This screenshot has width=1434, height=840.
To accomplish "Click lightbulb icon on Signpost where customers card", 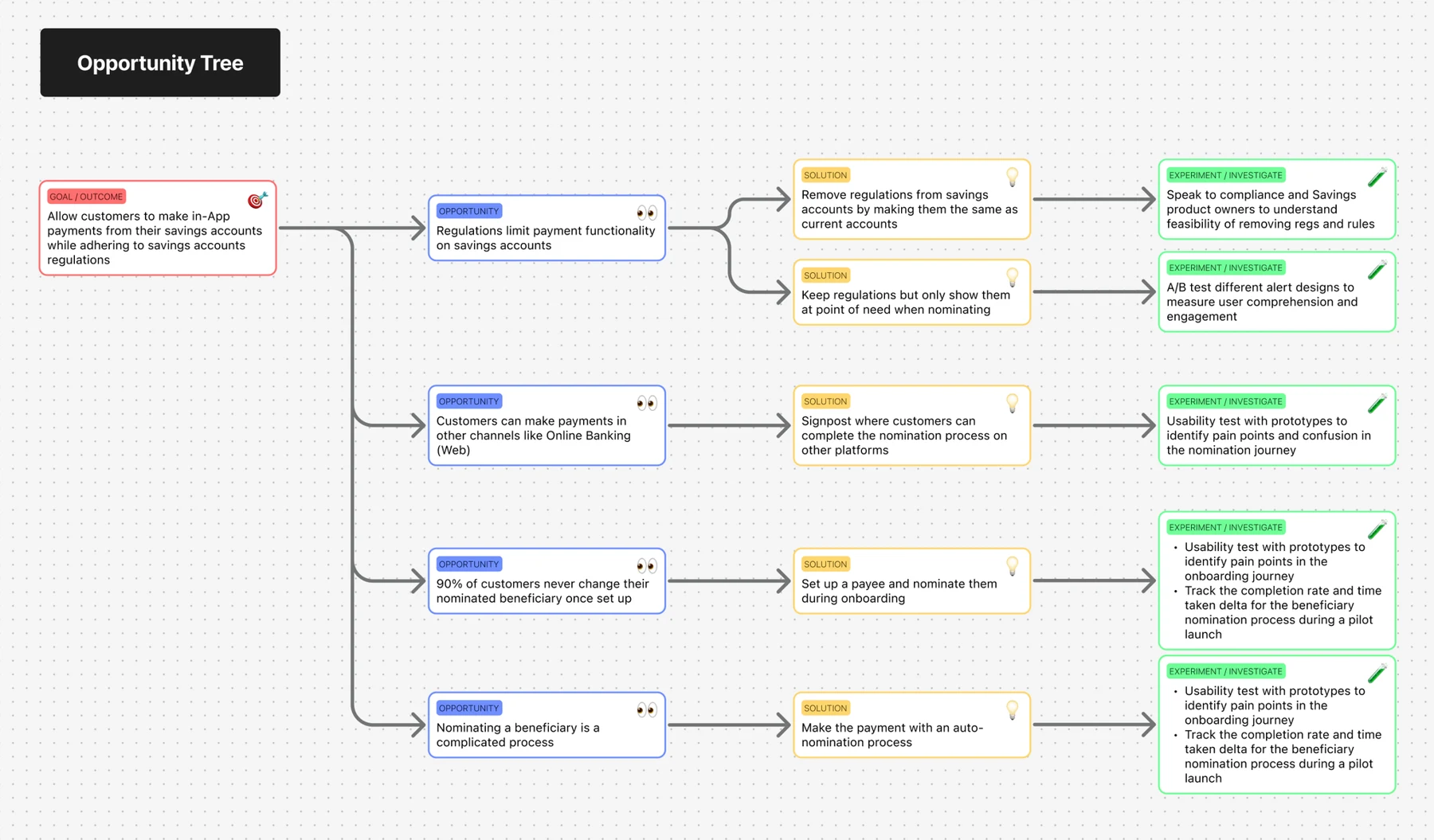I will 1013,403.
